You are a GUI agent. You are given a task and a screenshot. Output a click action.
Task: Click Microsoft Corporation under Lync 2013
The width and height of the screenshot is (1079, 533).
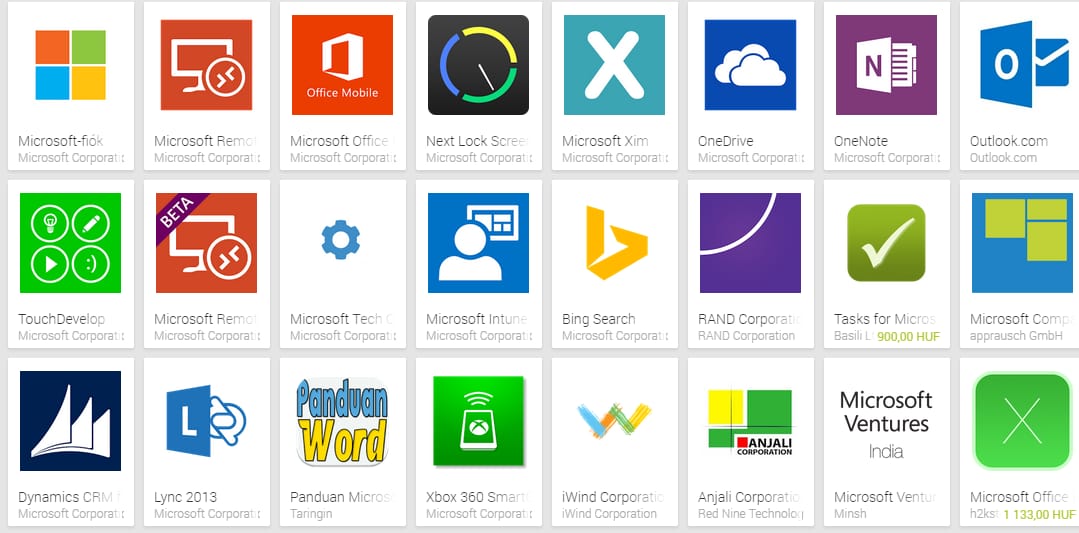point(207,514)
